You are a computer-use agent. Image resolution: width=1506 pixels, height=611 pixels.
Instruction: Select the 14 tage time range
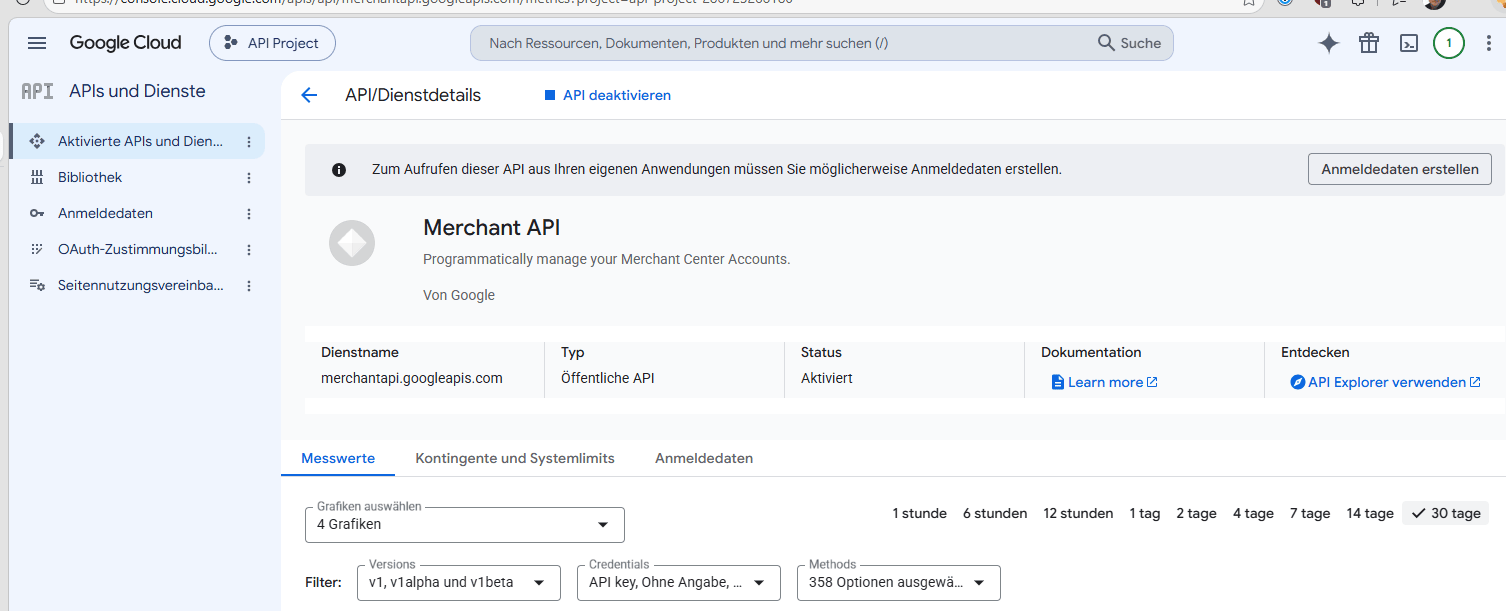pos(1370,513)
